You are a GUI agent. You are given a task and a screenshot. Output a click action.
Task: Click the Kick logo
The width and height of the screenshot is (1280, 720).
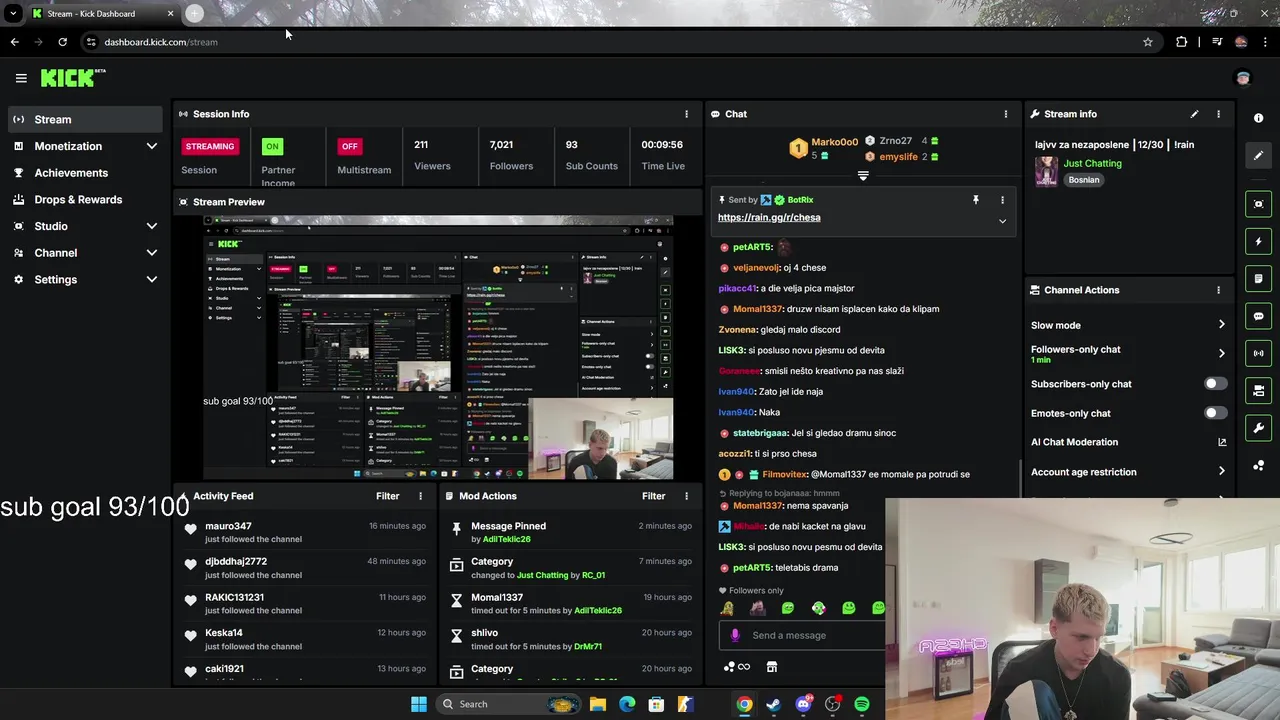[73, 78]
